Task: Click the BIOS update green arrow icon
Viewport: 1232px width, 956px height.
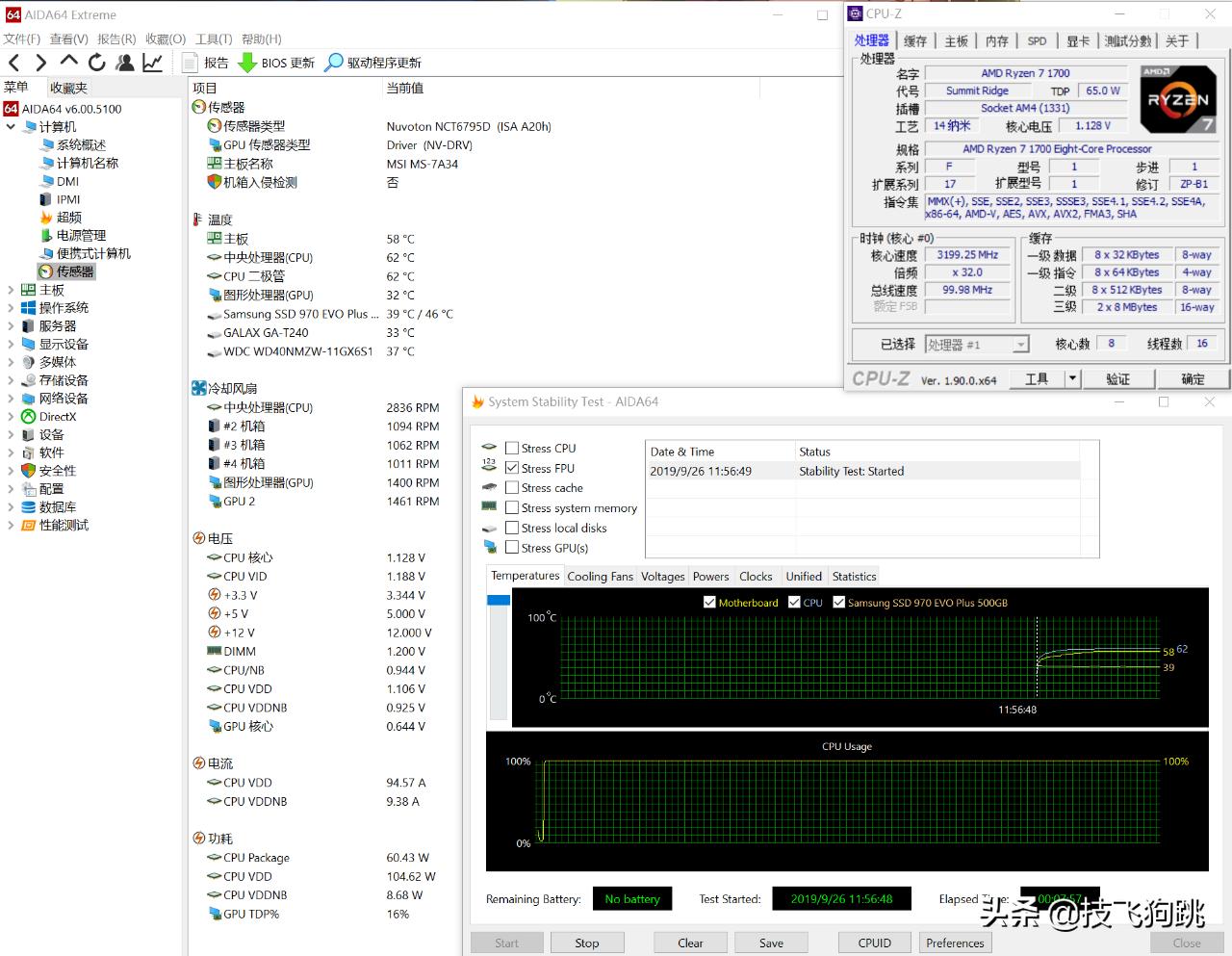Action: tap(246, 63)
